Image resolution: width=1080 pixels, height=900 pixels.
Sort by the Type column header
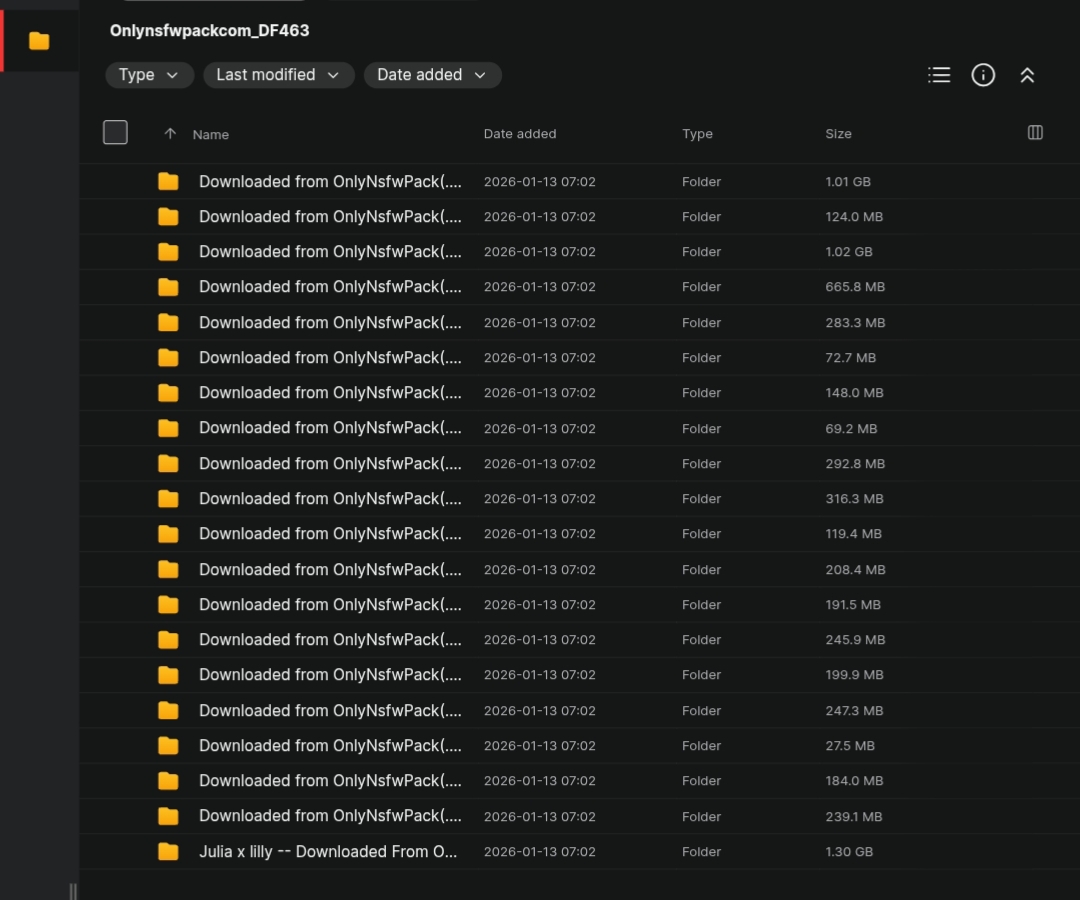pyautogui.click(x=697, y=134)
